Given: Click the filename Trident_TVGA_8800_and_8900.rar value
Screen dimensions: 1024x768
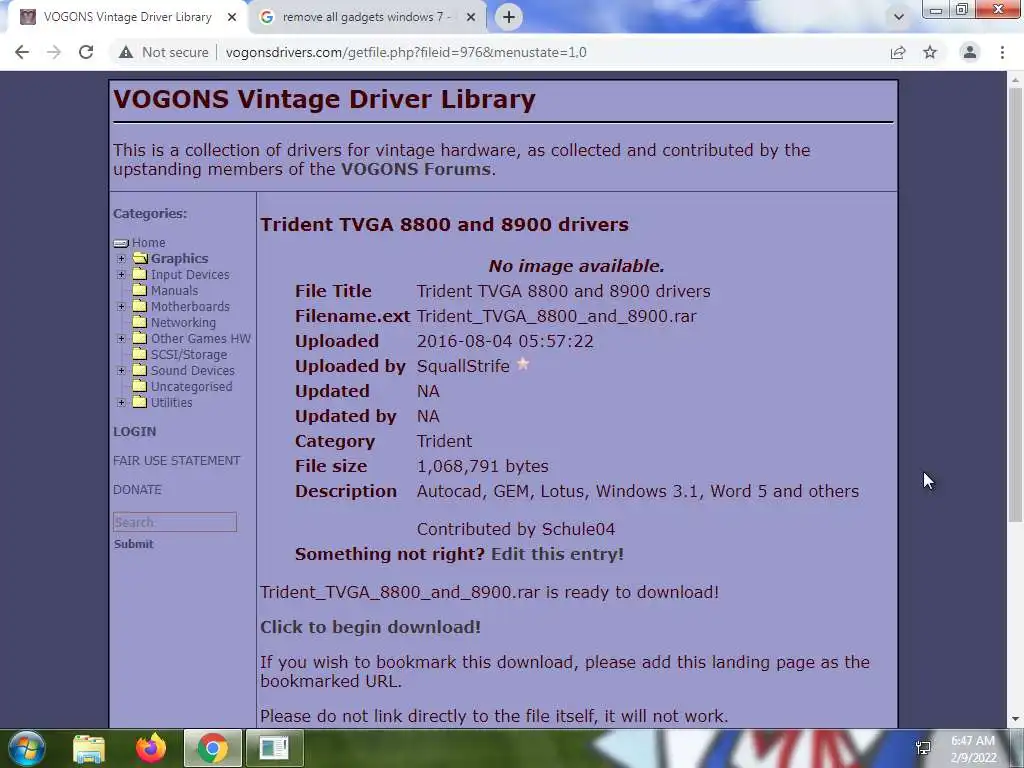Looking at the screenshot, I should (556, 316).
